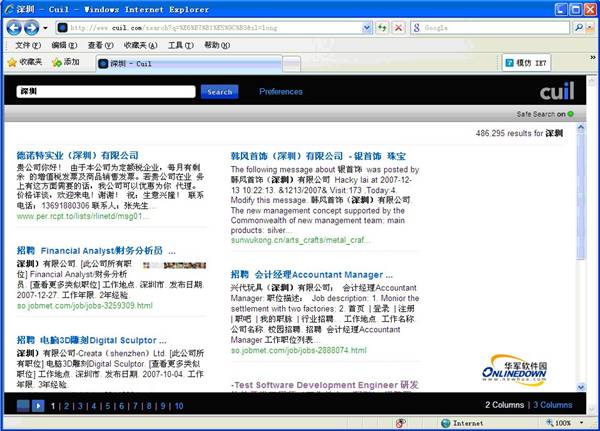Image resolution: width=600 pixels, height=431 pixels.
Task: Click the Google search box in toolbar
Action: click(490, 28)
